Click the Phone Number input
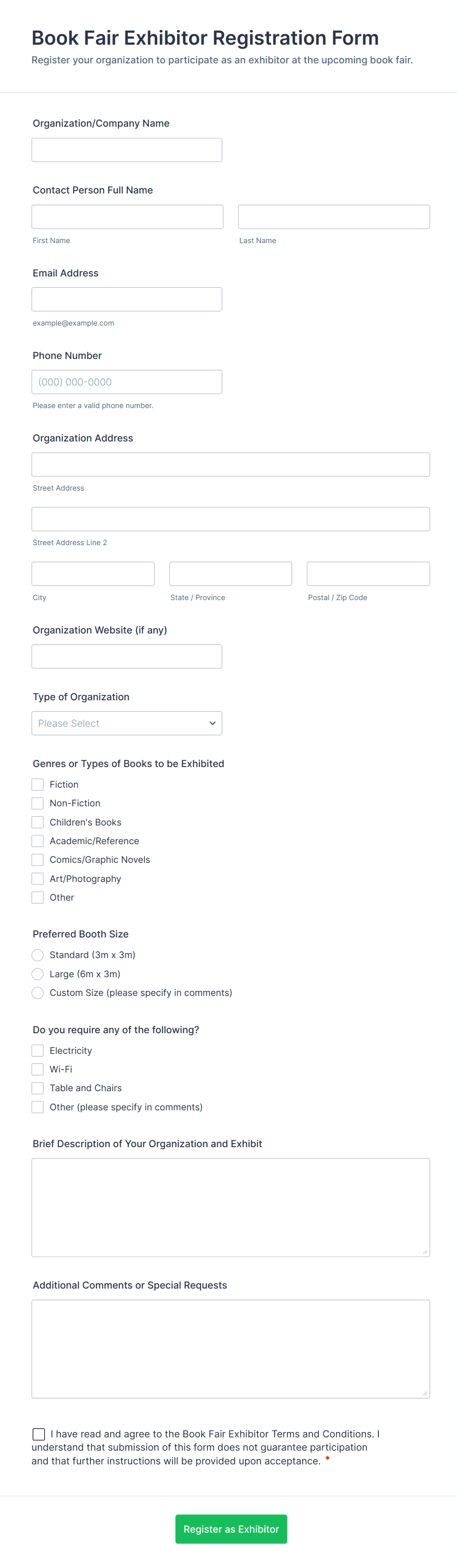The height and width of the screenshot is (1568, 457). (x=127, y=382)
